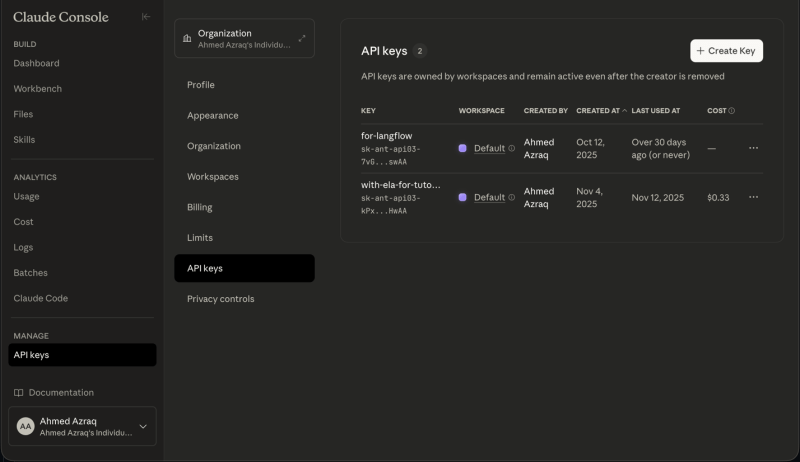View Usage analytics
Image resolution: width=800 pixels, height=462 pixels.
26,196
